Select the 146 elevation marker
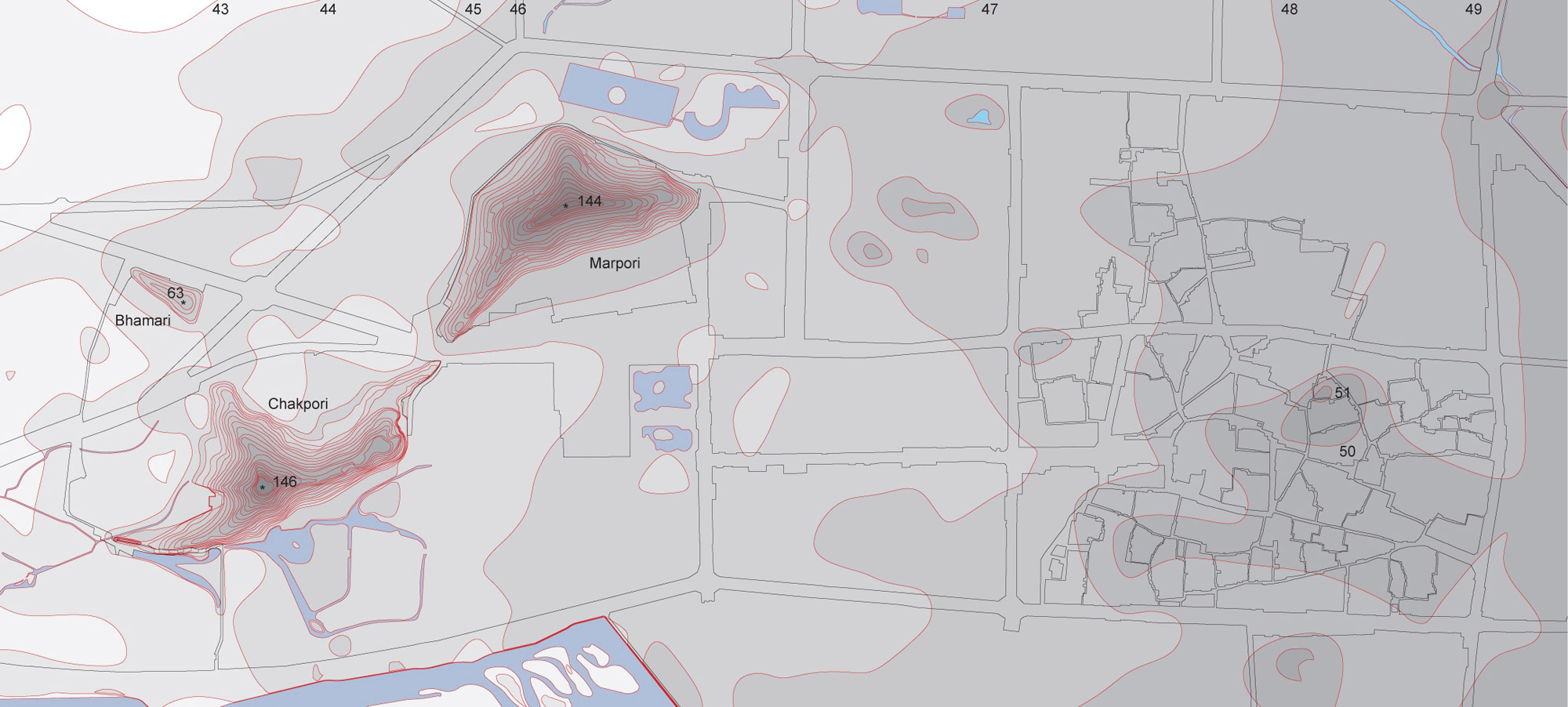Image resolution: width=1568 pixels, height=707 pixels. pos(285,482)
